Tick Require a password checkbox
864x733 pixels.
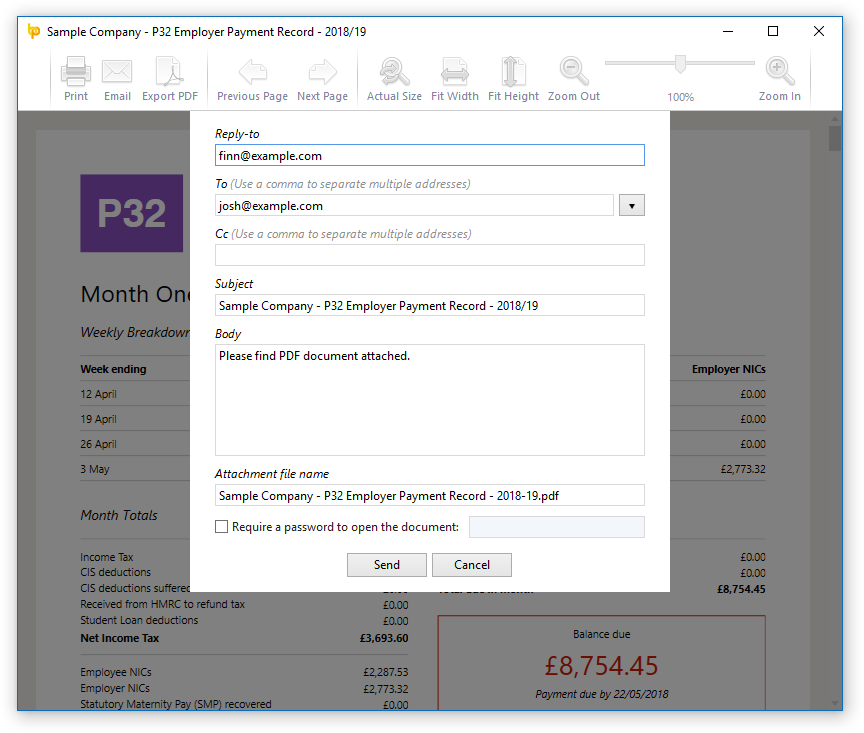tap(222, 527)
